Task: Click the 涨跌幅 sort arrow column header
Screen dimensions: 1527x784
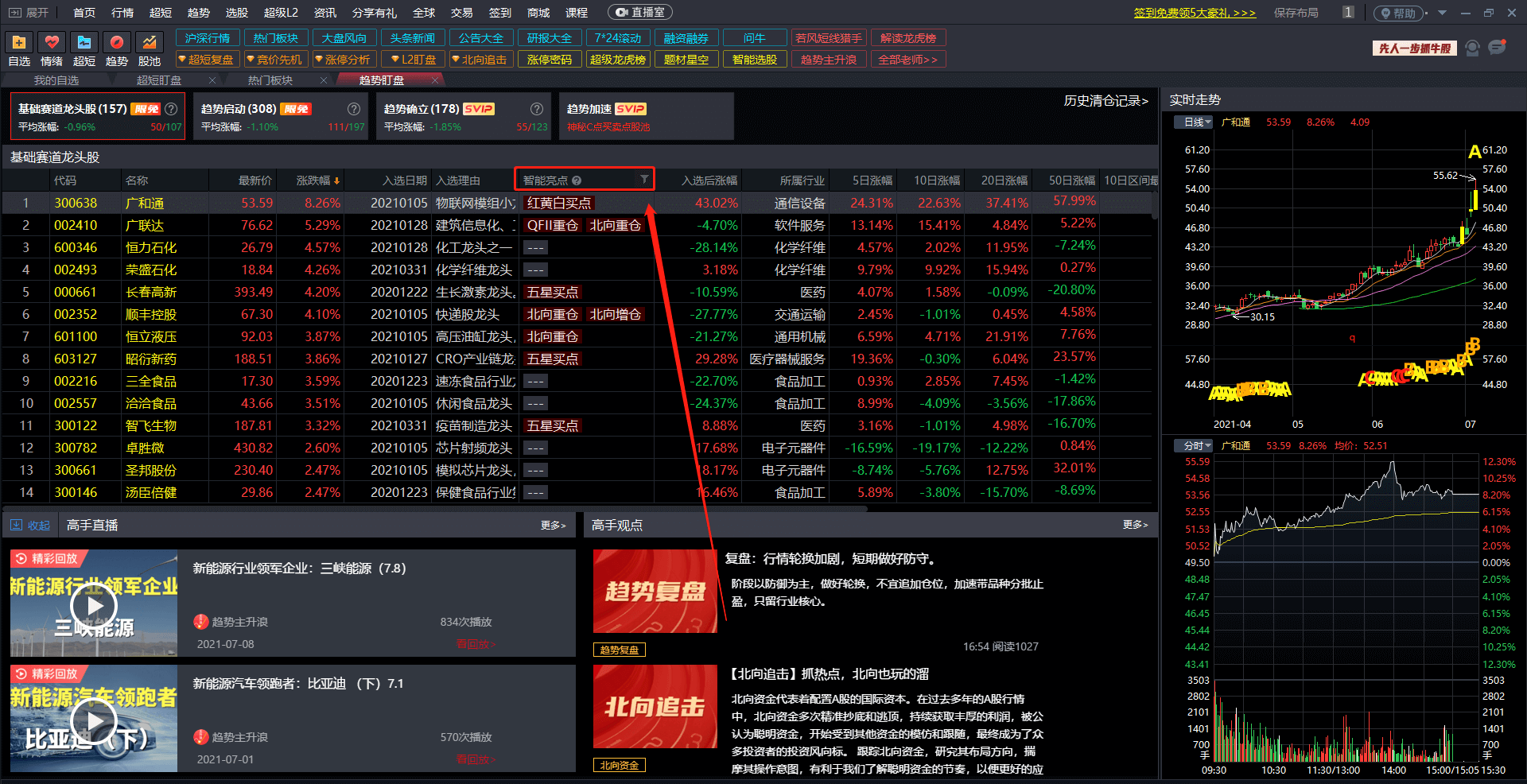Action: (318, 180)
